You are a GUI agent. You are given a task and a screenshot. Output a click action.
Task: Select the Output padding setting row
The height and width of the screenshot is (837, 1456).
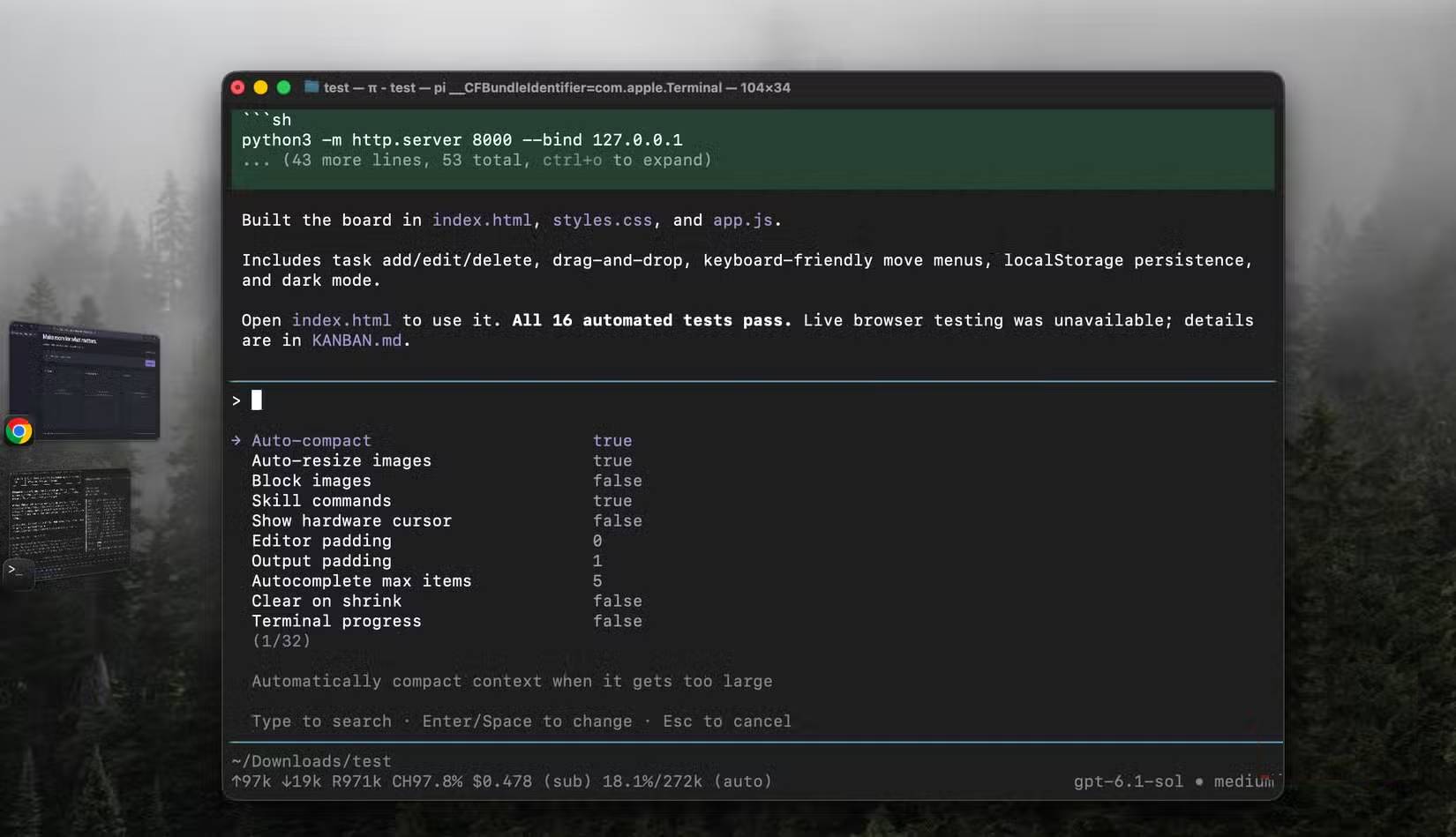click(x=427, y=561)
